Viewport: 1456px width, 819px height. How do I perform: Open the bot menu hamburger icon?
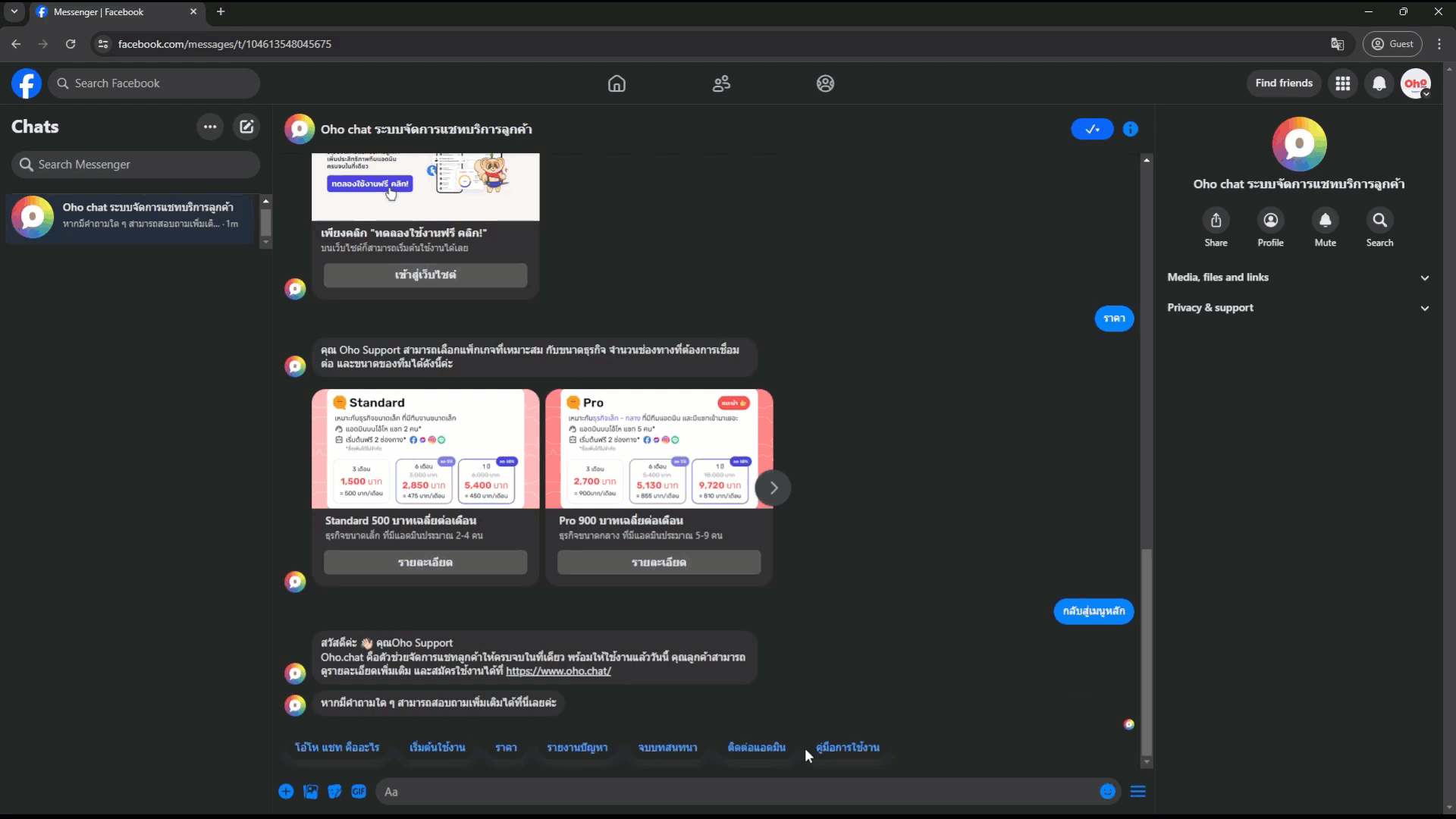coord(1137,792)
